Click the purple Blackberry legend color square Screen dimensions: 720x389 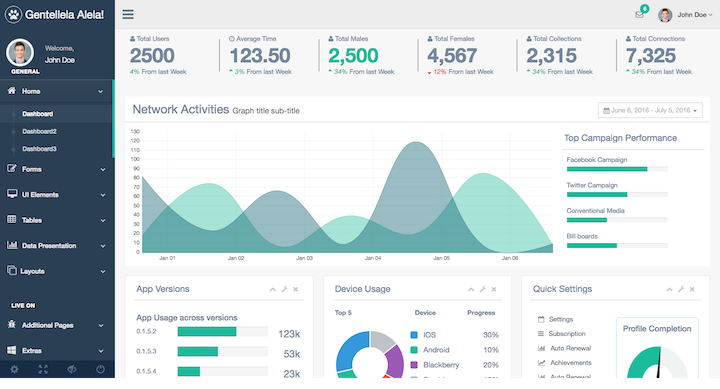click(x=414, y=365)
